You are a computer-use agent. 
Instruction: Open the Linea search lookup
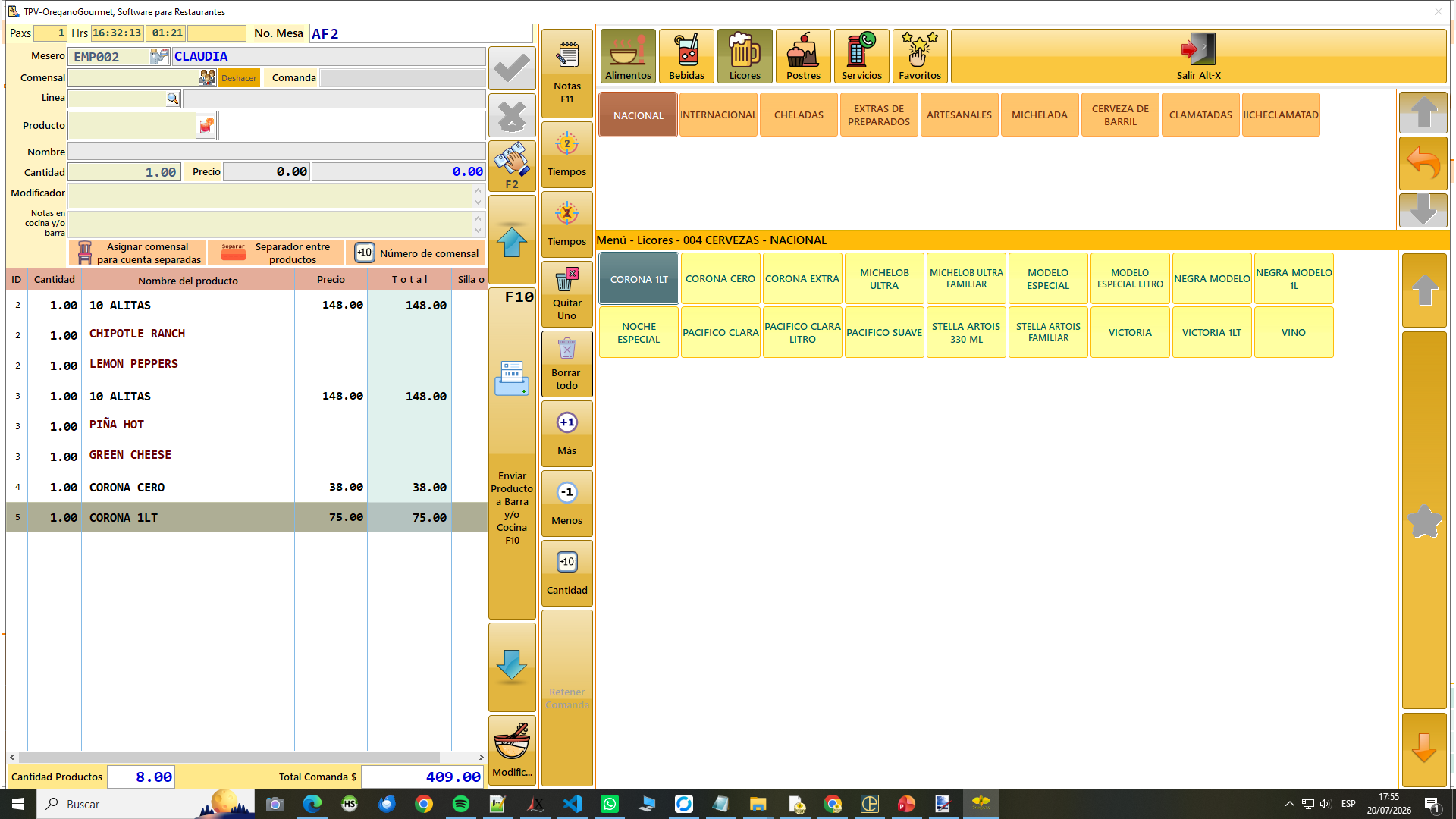[x=173, y=99]
